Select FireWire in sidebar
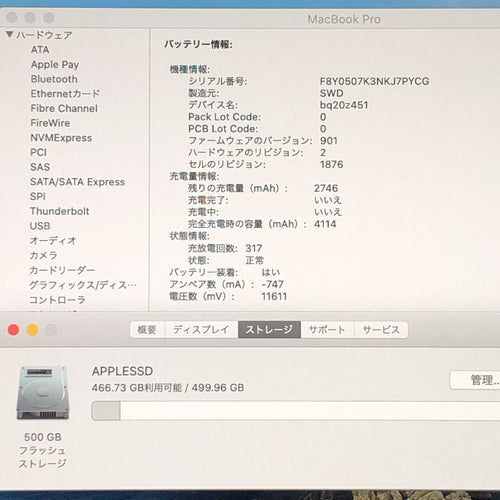Image resolution: width=500 pixels, height=500 pixels. coord(50,123)
